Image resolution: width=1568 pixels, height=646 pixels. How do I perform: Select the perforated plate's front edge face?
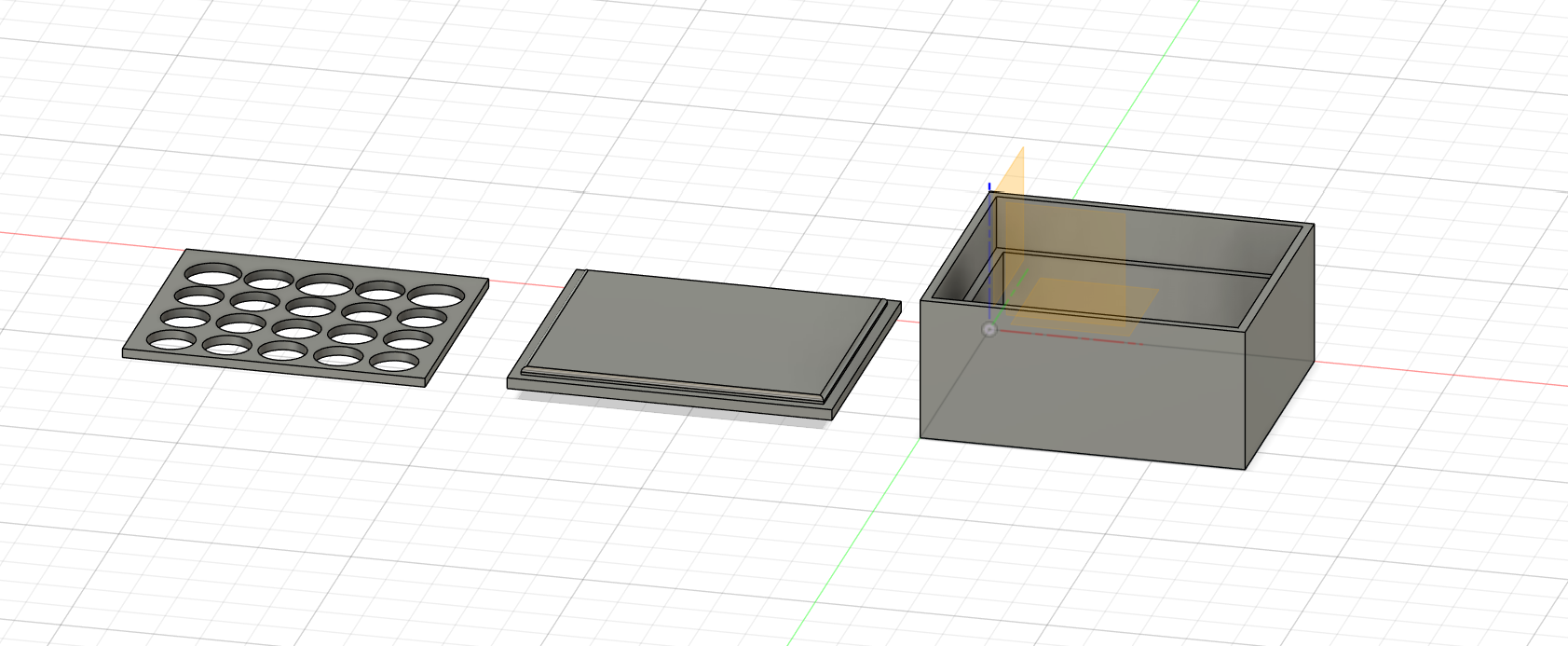tap(274, 368)
